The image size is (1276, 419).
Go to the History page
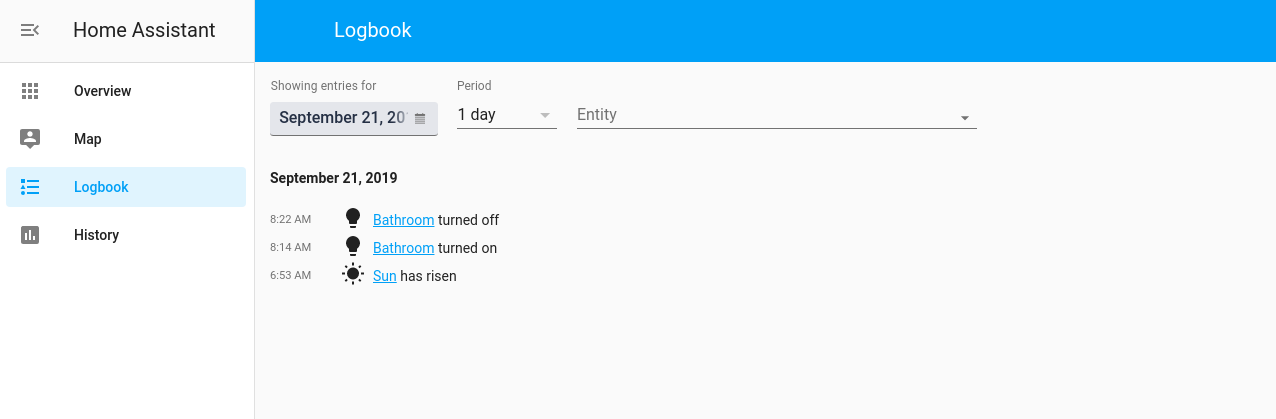click(126, 235)
